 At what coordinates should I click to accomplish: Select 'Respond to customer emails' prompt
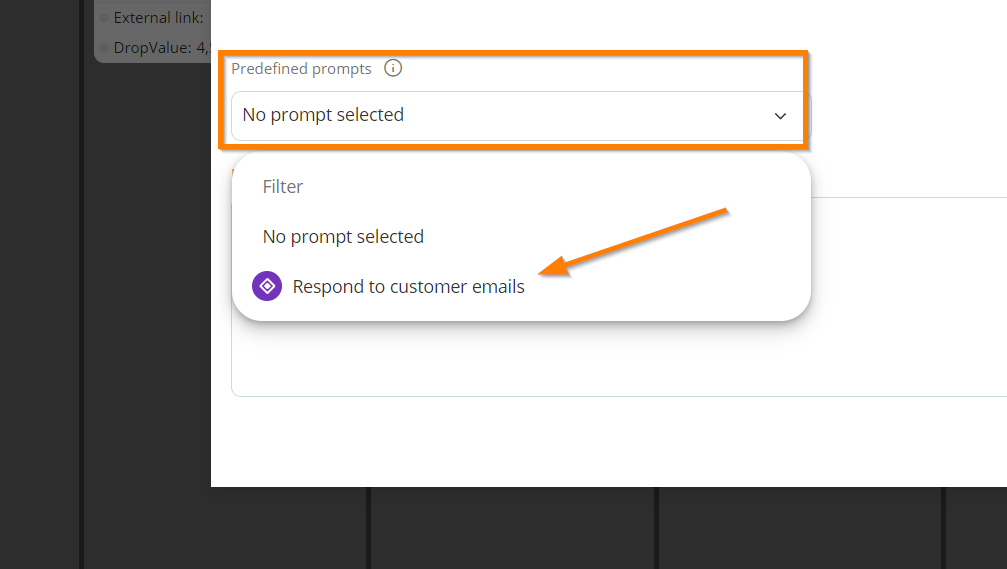coord(408,286)
